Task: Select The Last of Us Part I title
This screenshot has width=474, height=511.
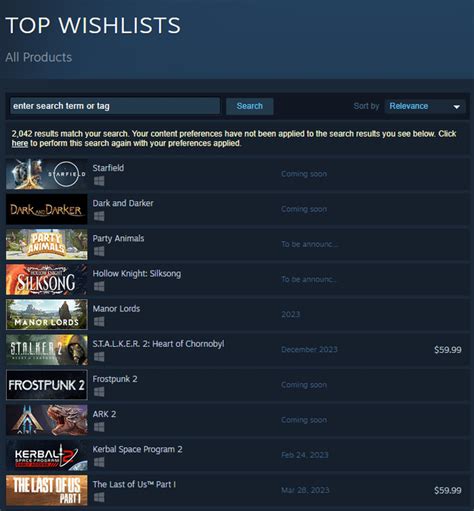Action: 134,484
